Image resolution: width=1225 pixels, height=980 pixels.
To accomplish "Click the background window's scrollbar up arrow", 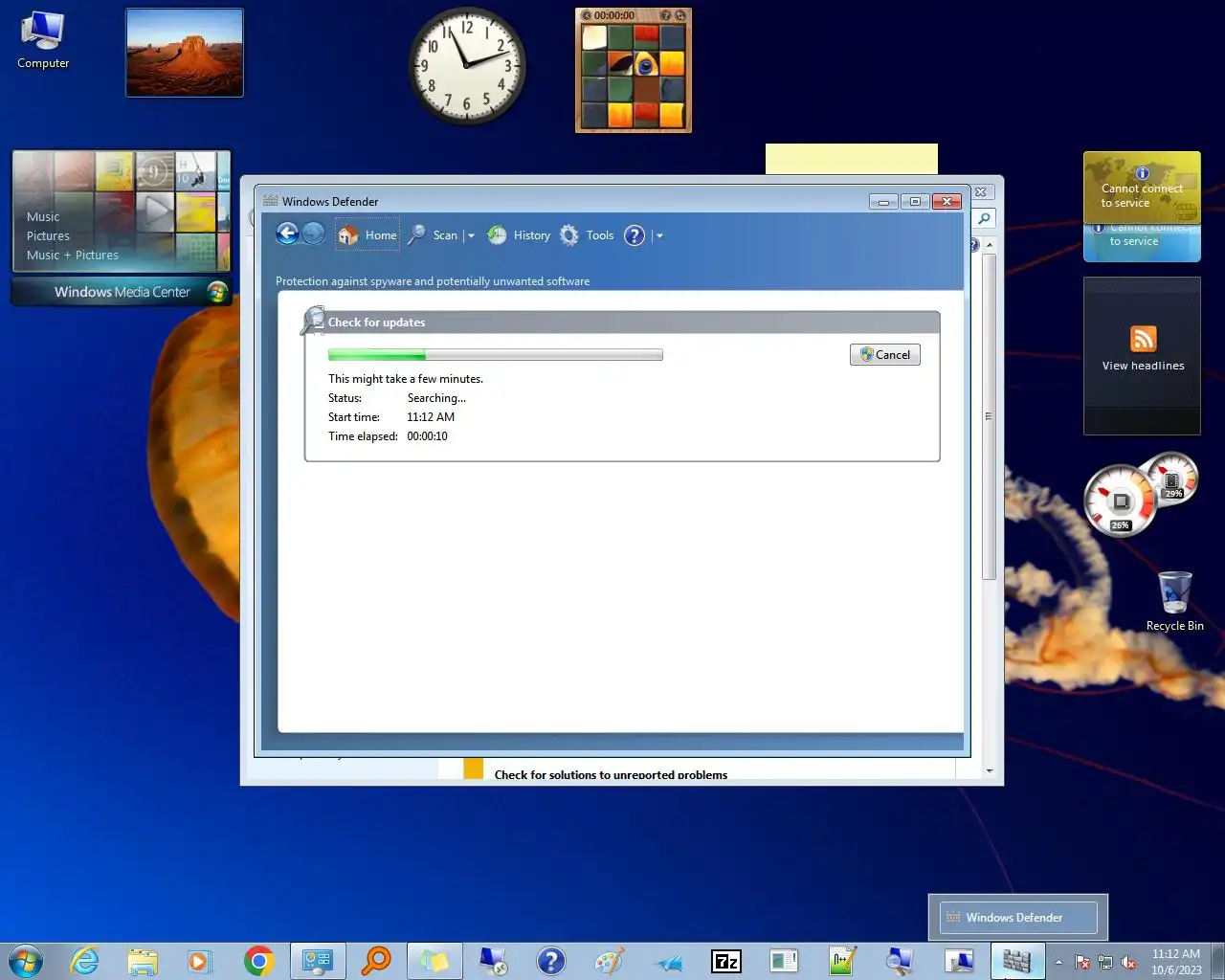I will point(990,245).
